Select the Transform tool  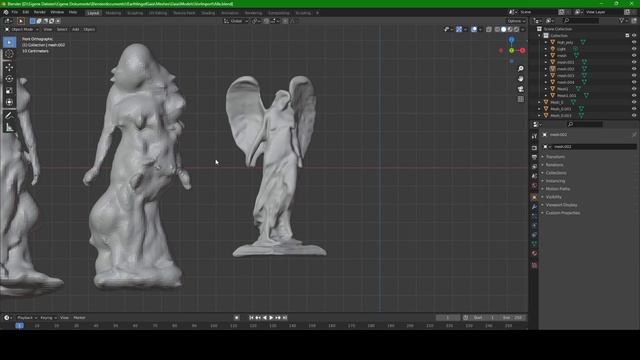pos(9,102)
